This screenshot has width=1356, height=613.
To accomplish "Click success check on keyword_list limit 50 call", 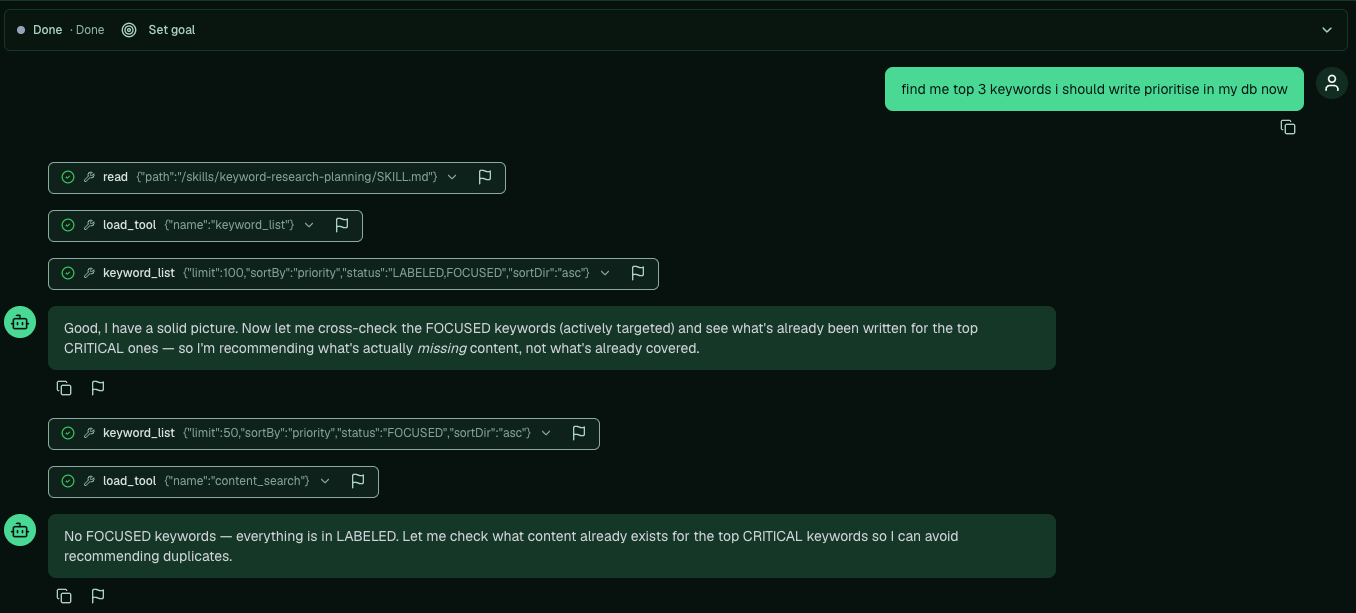I will pos(68,433).
